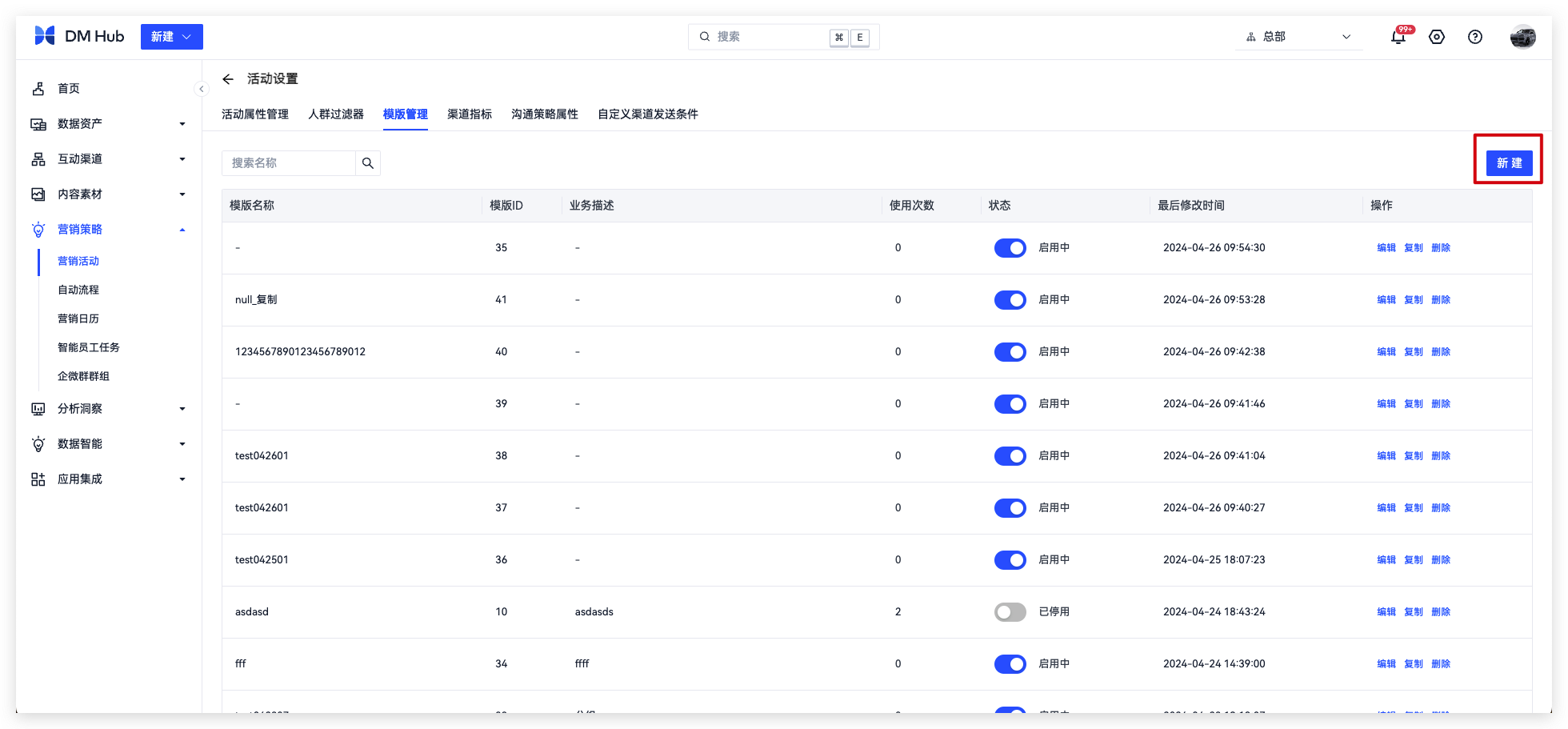Expand the 数据智能 menu arrow
The height and width of the screenshot is (729, 1568).
pos(182,444)
